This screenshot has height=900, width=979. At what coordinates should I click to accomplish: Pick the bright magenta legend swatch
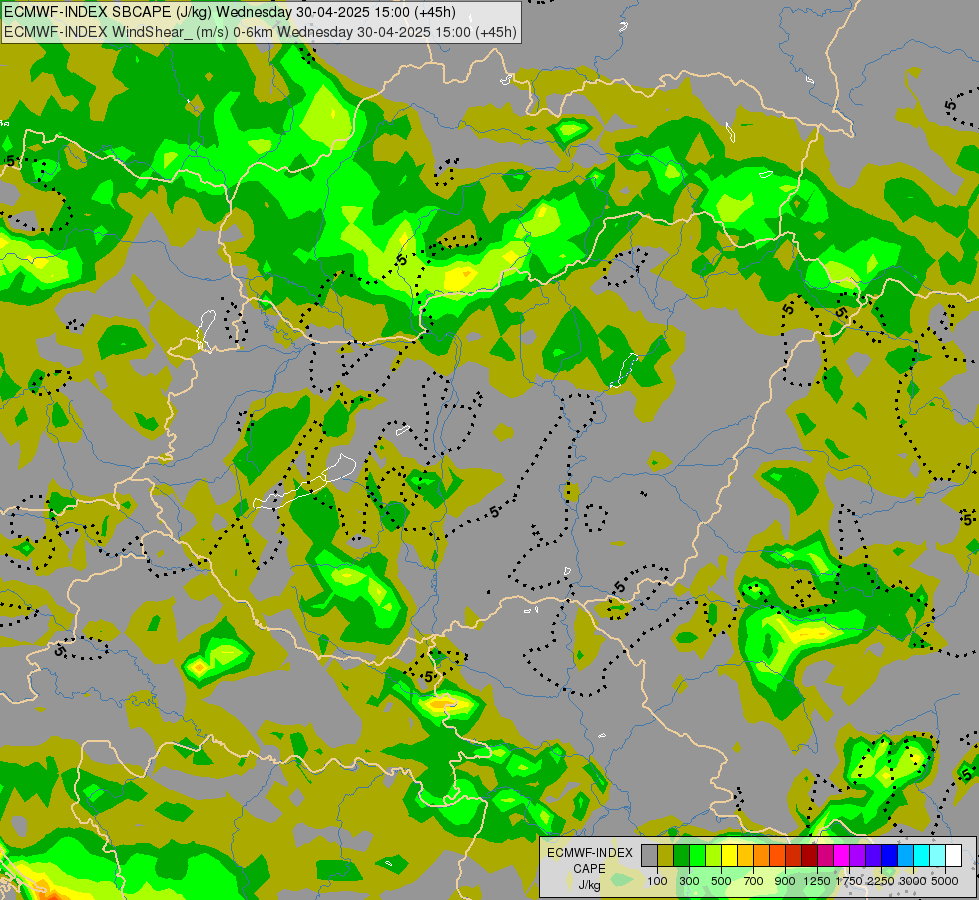click(x=841, y=855)
